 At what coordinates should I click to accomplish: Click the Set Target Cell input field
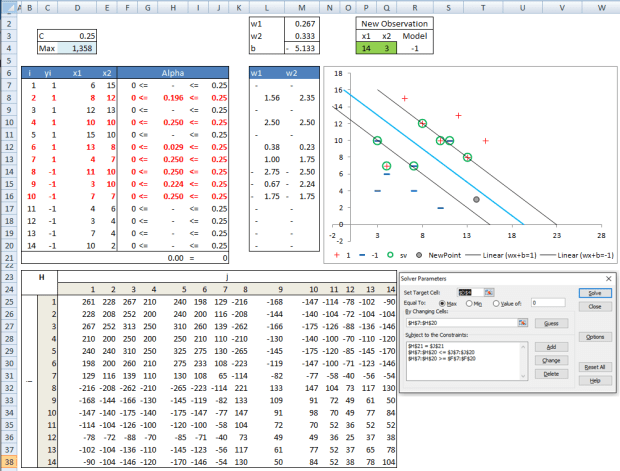point(470,291)
